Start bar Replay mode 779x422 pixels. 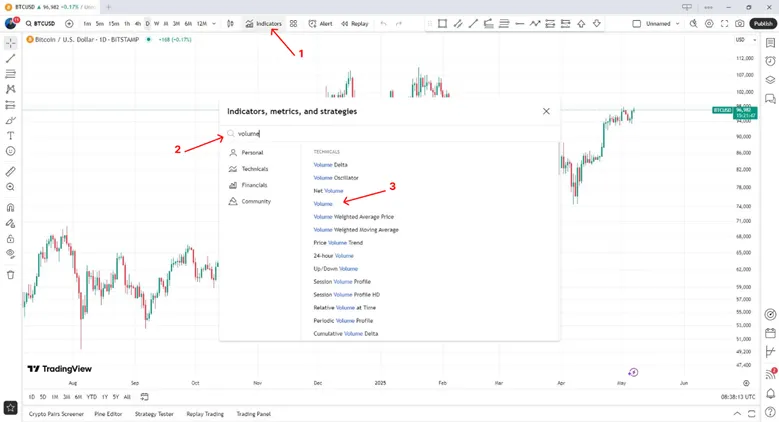(355, 23)
